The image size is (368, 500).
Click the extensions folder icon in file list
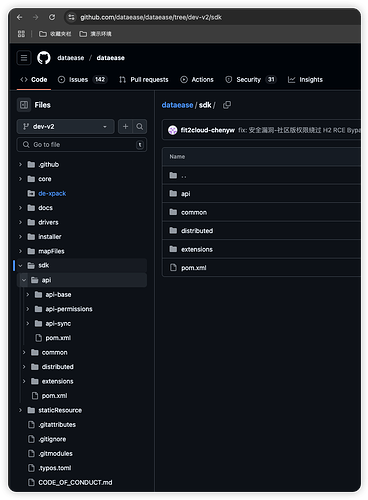(x=173, y=249)
